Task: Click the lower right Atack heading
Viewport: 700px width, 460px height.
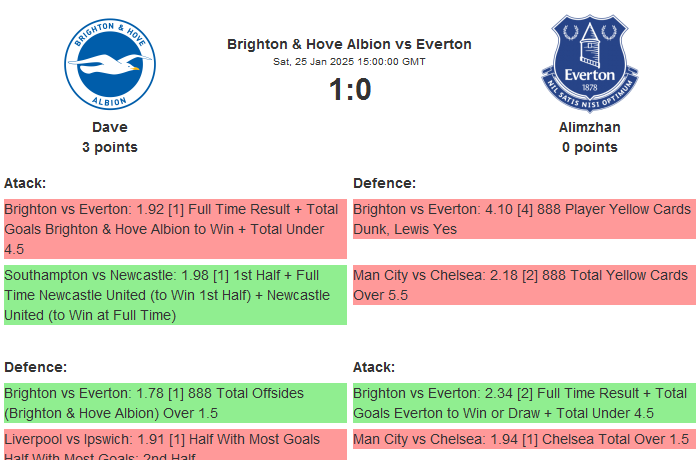Action: (374, 367)
